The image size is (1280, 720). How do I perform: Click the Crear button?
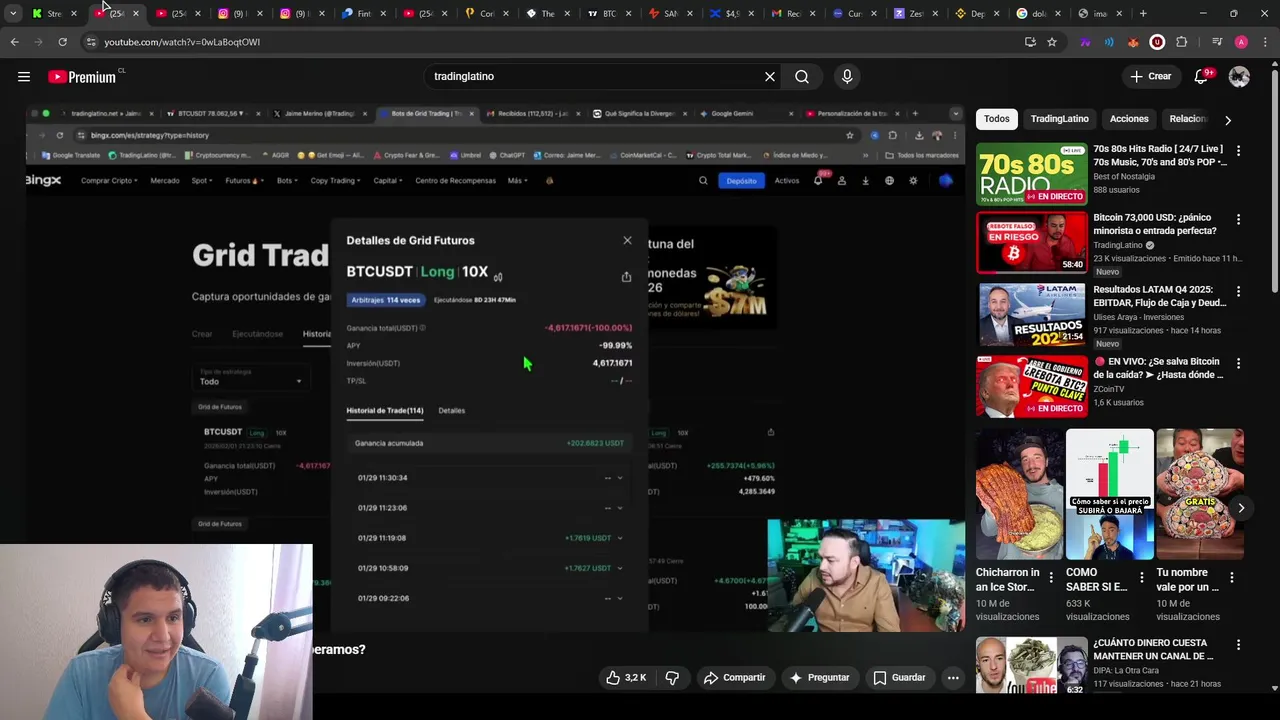click(1150, 76)
